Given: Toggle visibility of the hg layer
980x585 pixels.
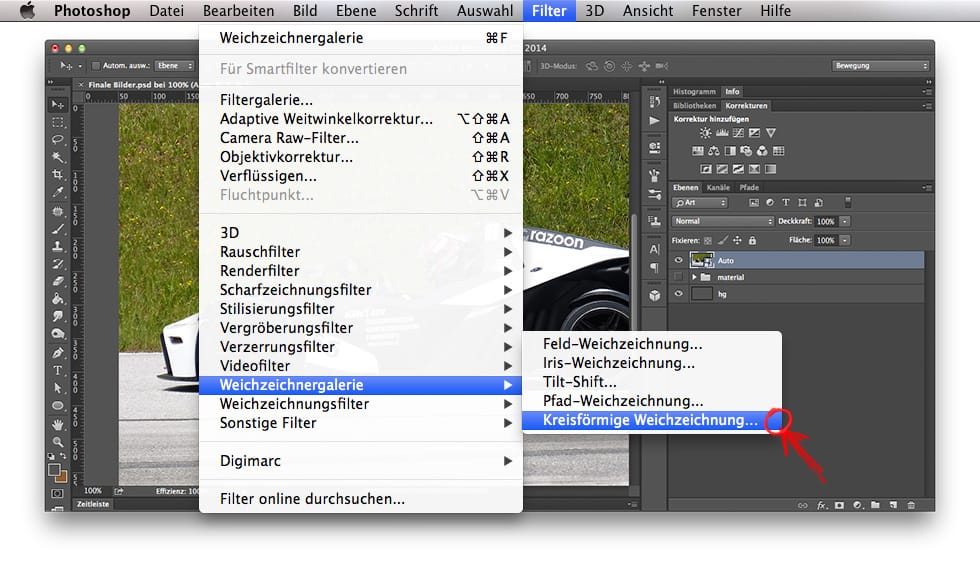Looking at the screenshot, I should point(678,294).
